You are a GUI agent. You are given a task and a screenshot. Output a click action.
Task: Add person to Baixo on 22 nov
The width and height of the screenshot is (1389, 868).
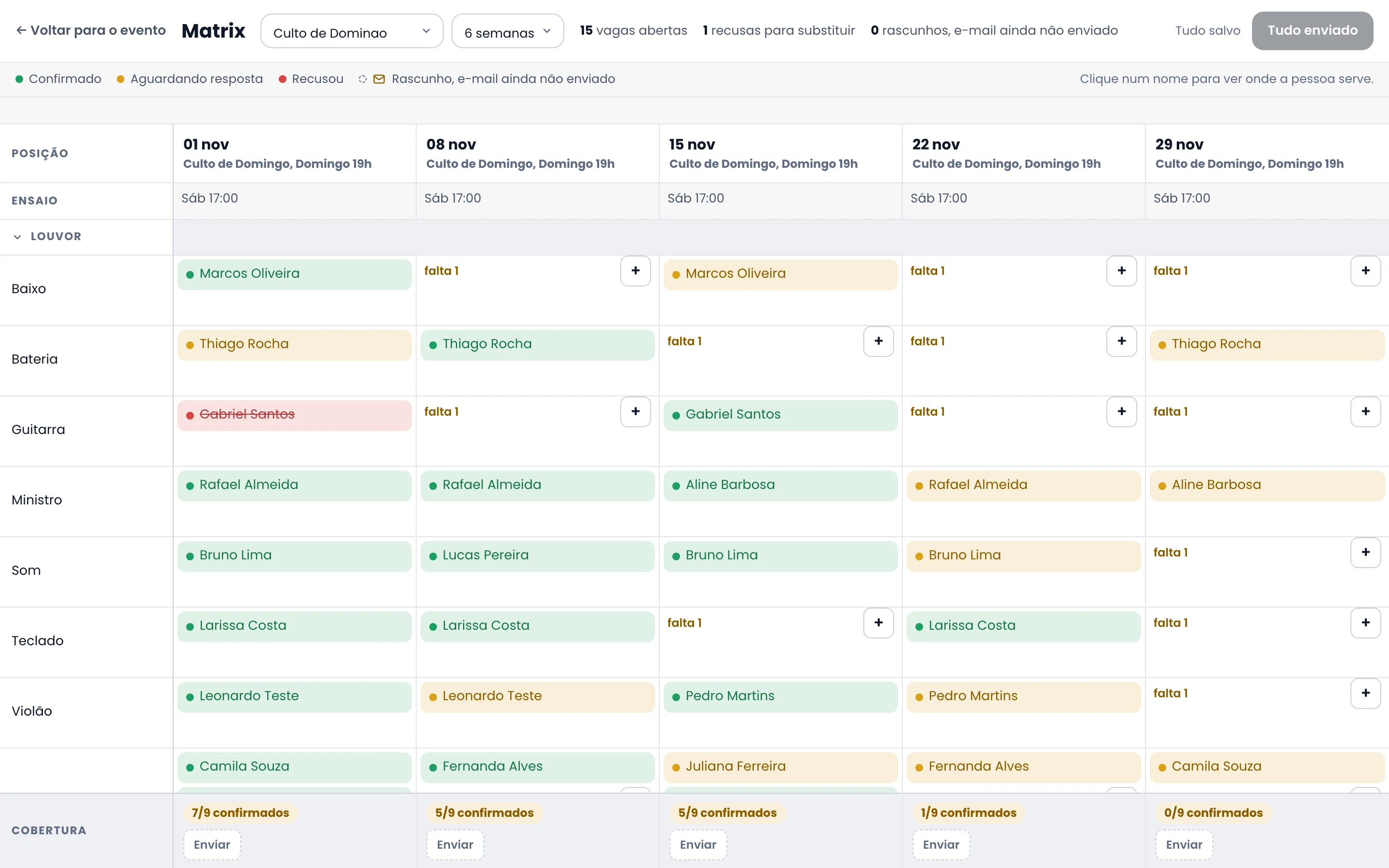(1121, 271)
